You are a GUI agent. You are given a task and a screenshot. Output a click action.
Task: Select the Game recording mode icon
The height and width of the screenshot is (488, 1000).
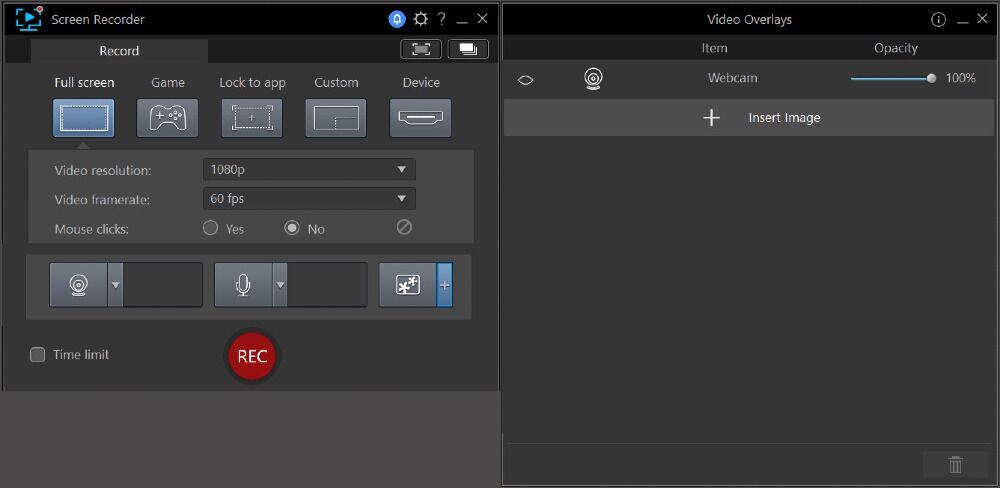pos(168,118)
